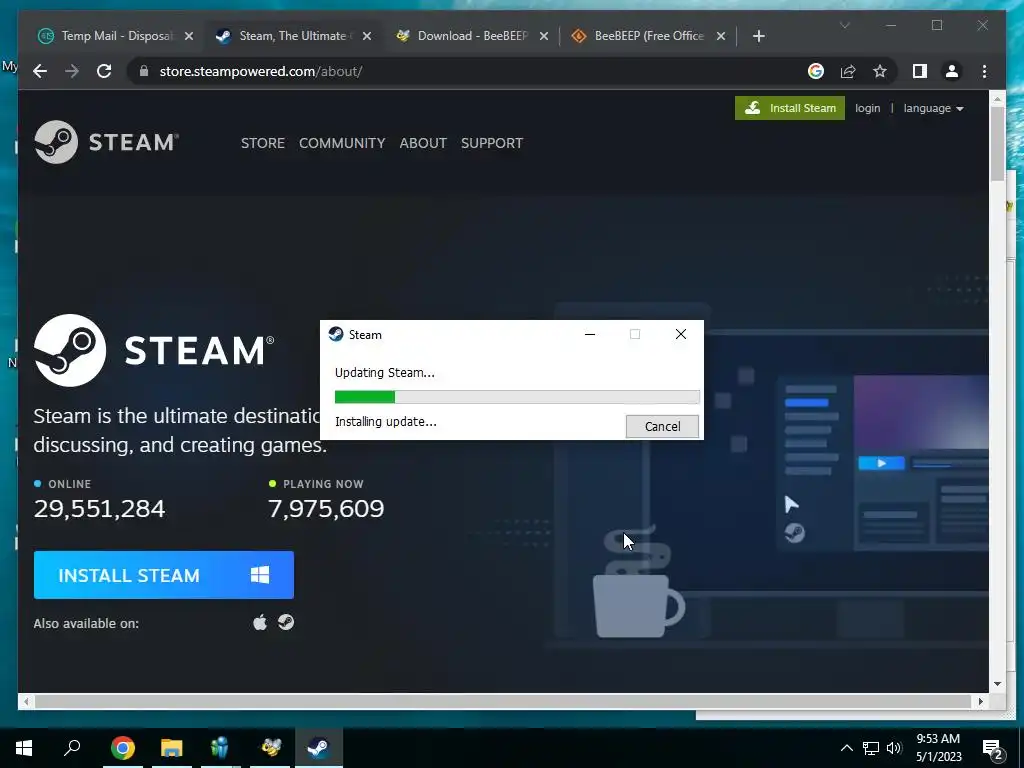This screenshot has width=1024, height=768.
Task: Cancel the Steam update
Action: pyautogui.click(x=662, y=426)
